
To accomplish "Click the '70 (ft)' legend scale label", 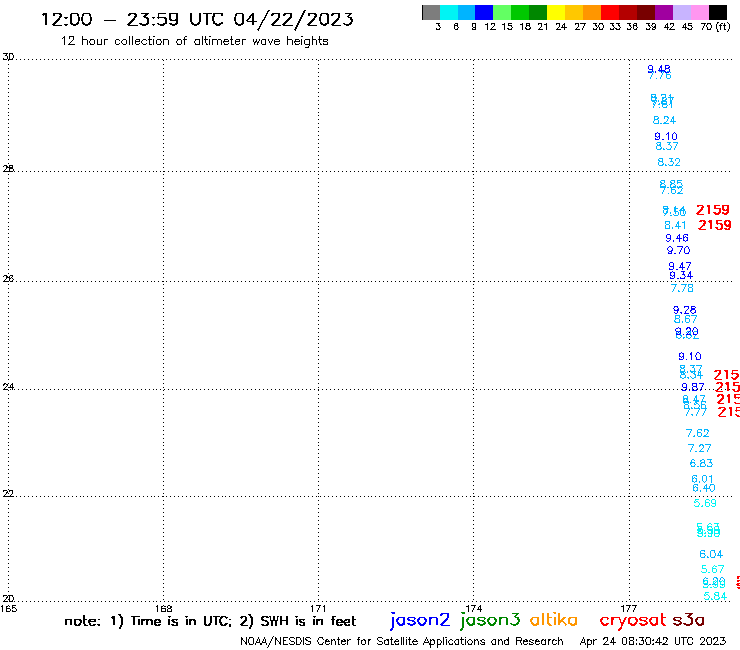I will [715, 27].
